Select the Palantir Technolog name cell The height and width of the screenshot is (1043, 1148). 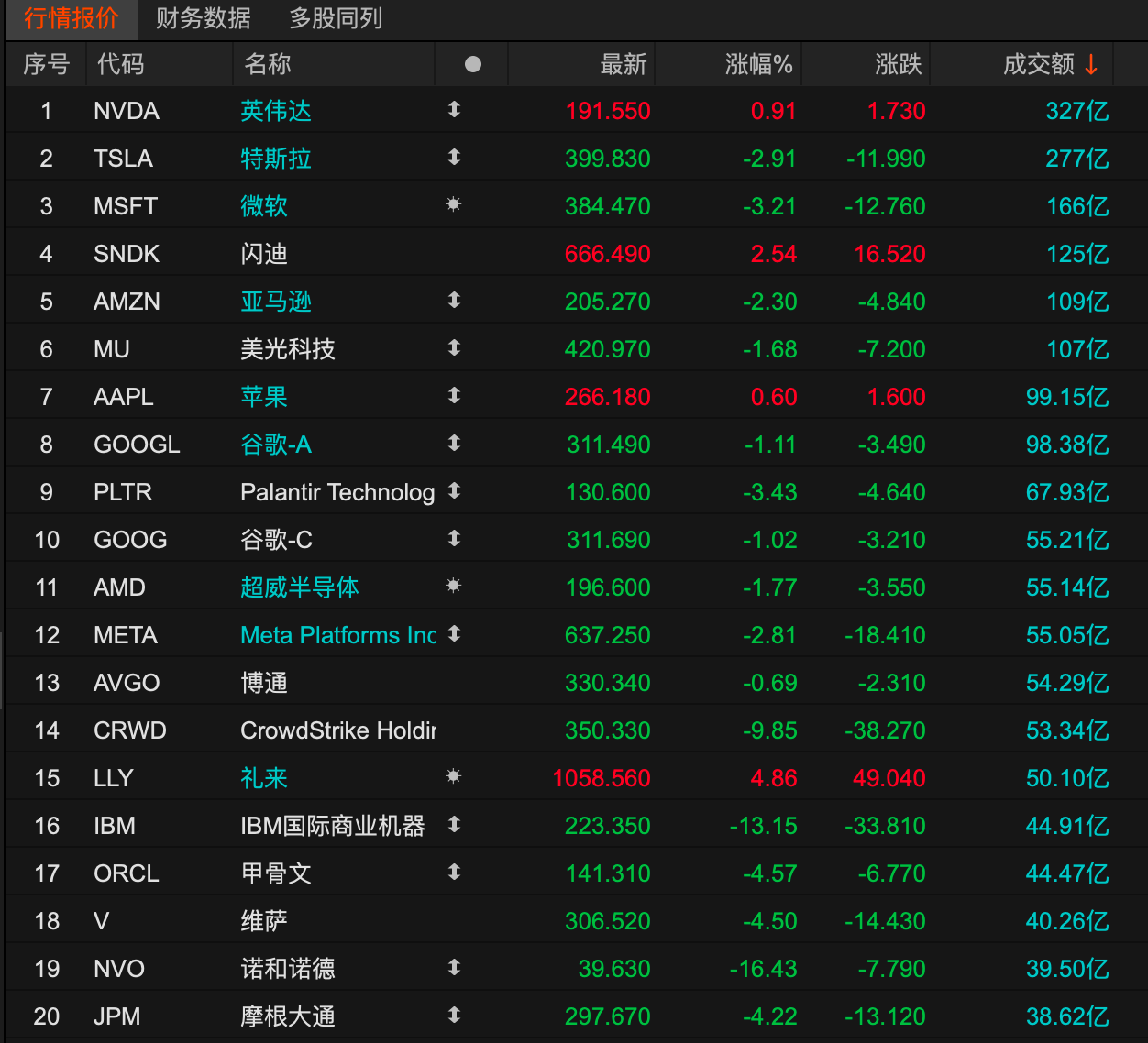pos(337,492)
